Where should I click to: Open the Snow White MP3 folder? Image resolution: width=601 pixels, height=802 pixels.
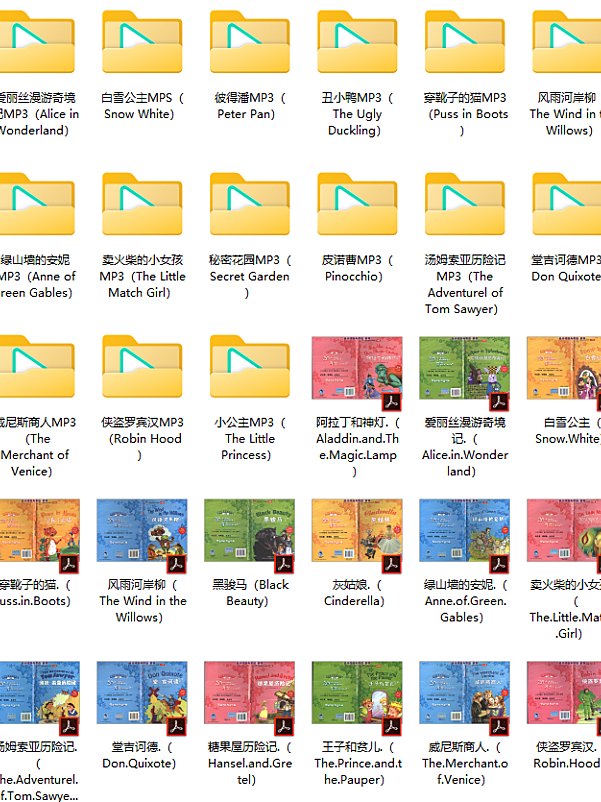142,44
